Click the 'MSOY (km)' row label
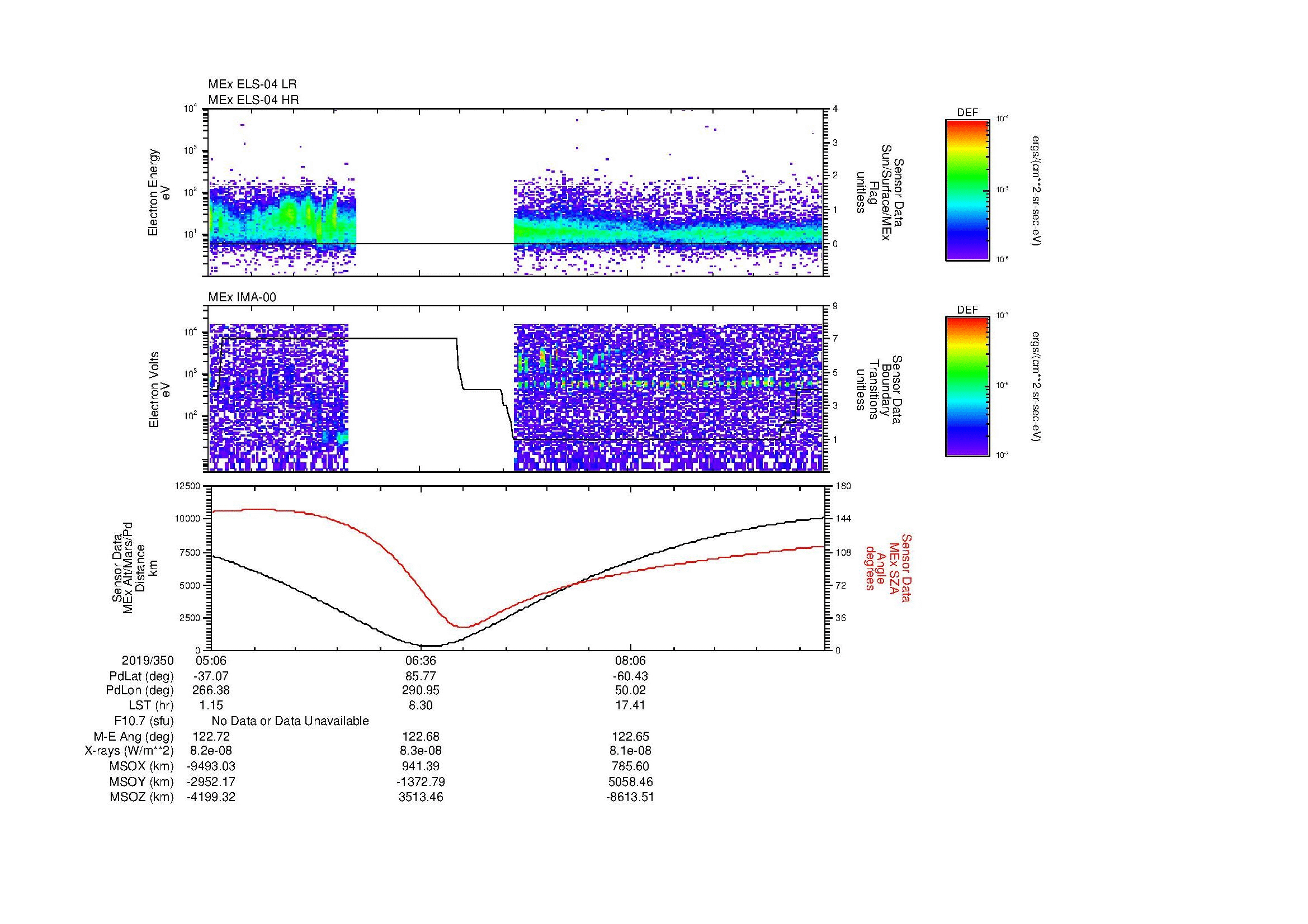1308x924 pixels. click(141, 781)
